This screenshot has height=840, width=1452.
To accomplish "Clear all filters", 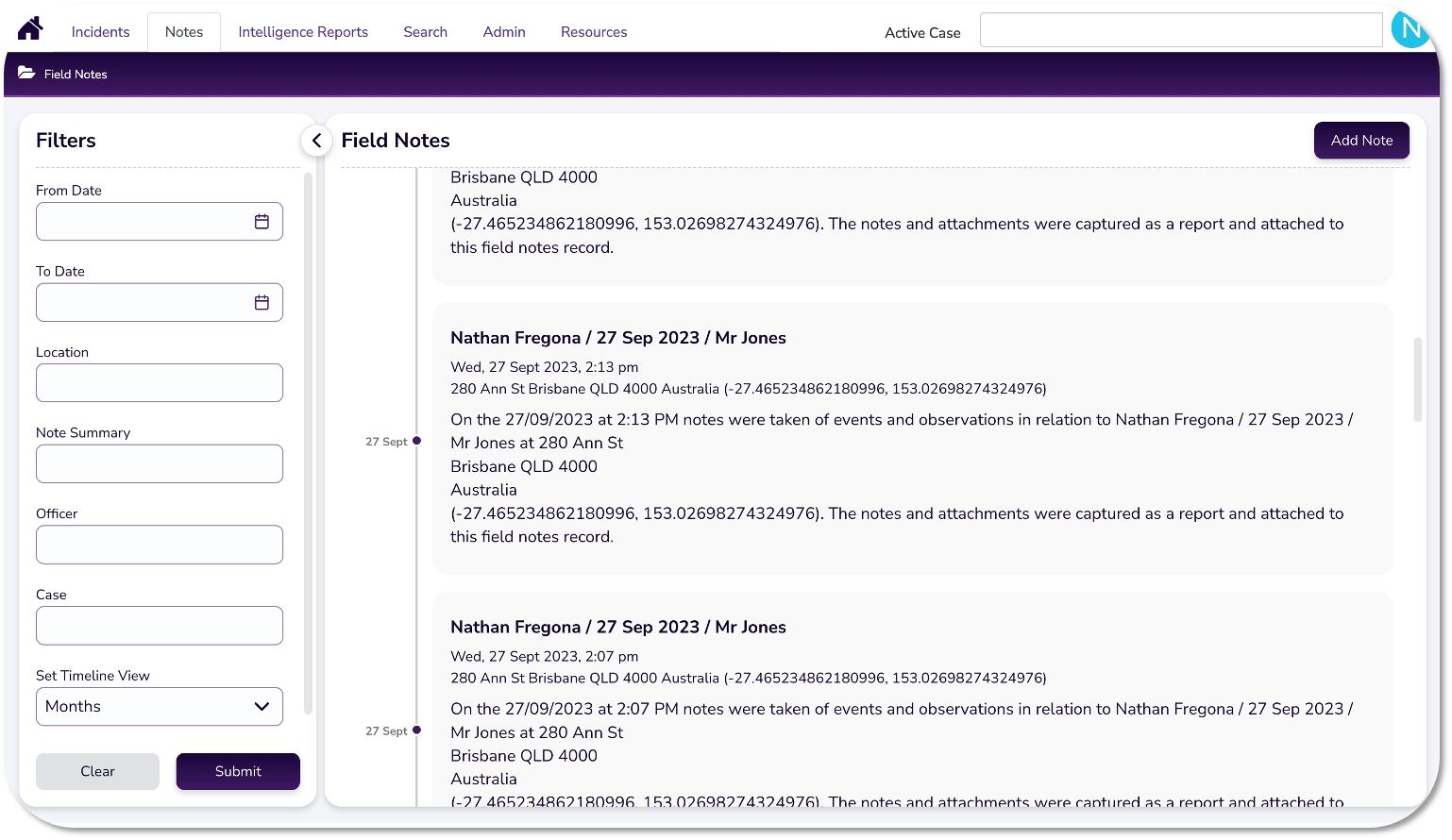I will point(97,771).
